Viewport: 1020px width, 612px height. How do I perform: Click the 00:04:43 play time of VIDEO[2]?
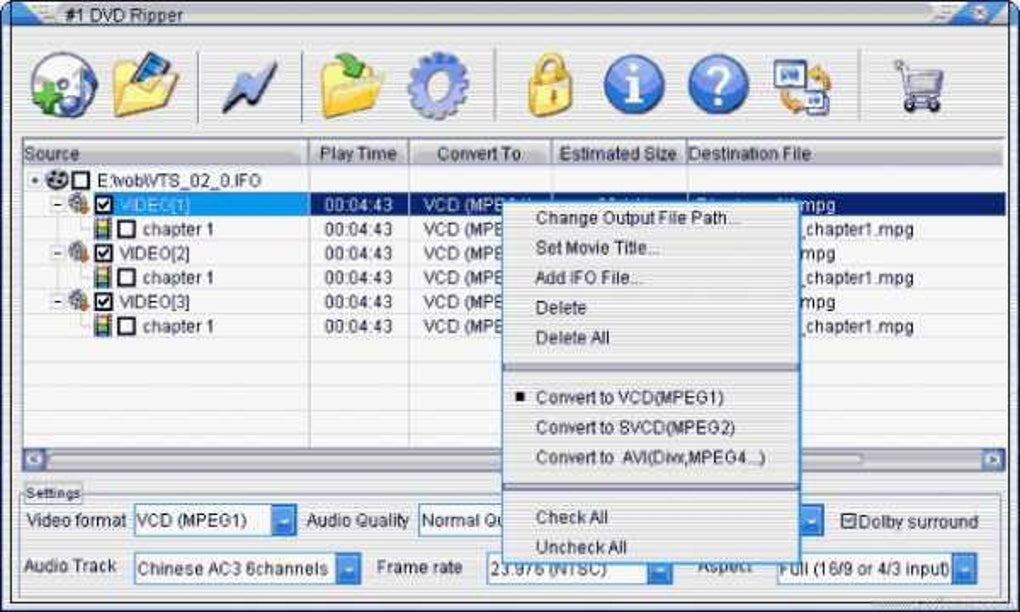[358, 253]
